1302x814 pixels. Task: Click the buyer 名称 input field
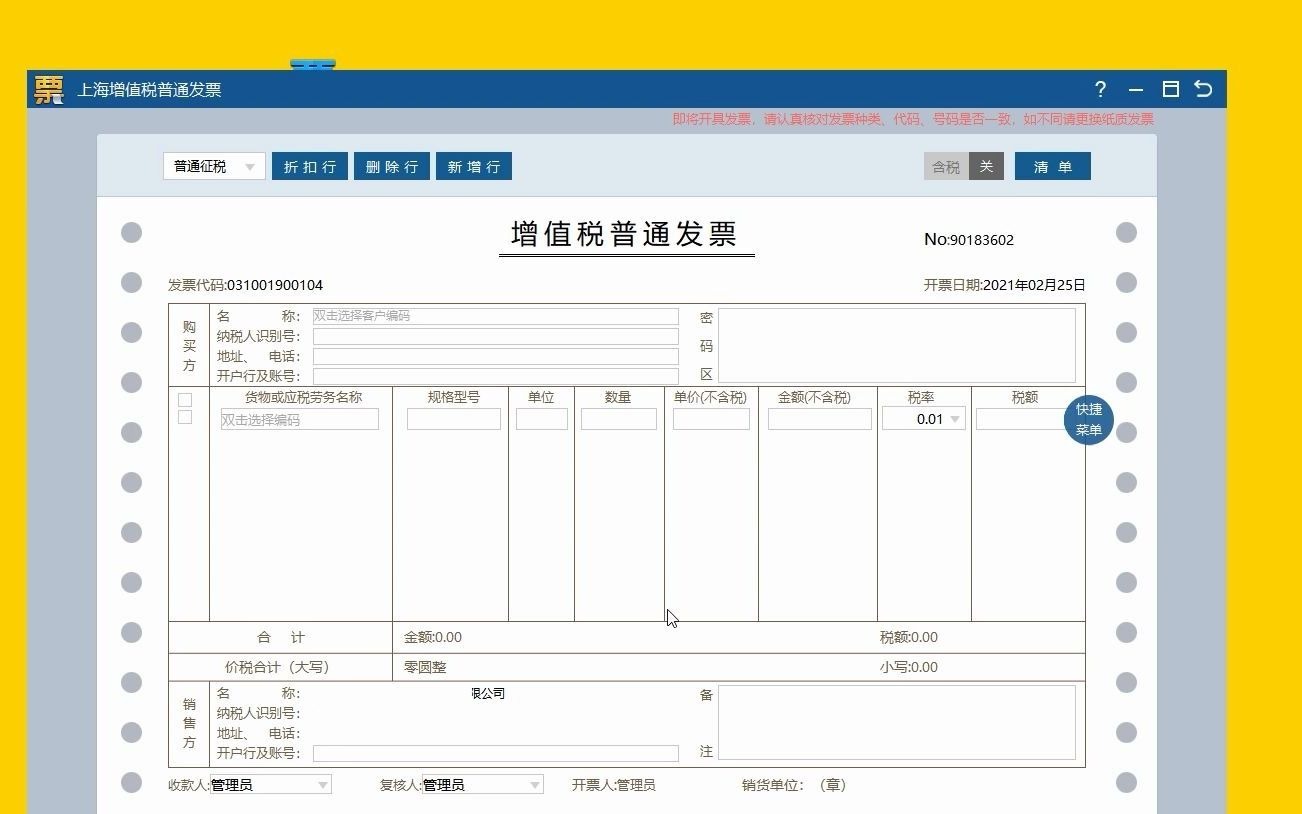[x=495, y=316]
